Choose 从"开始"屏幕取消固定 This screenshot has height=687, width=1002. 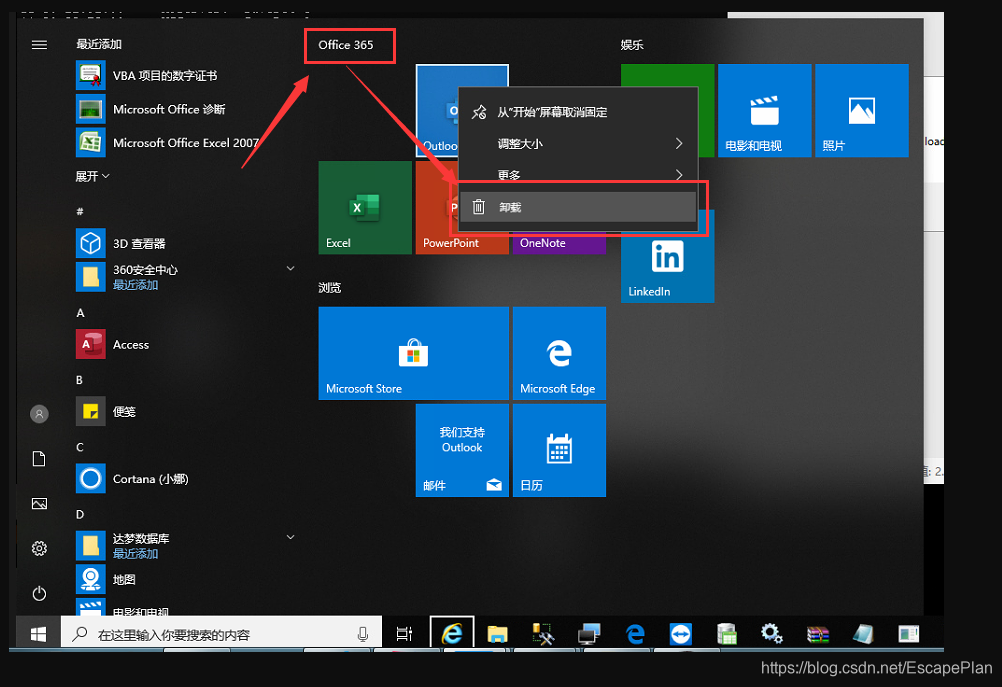578,112
